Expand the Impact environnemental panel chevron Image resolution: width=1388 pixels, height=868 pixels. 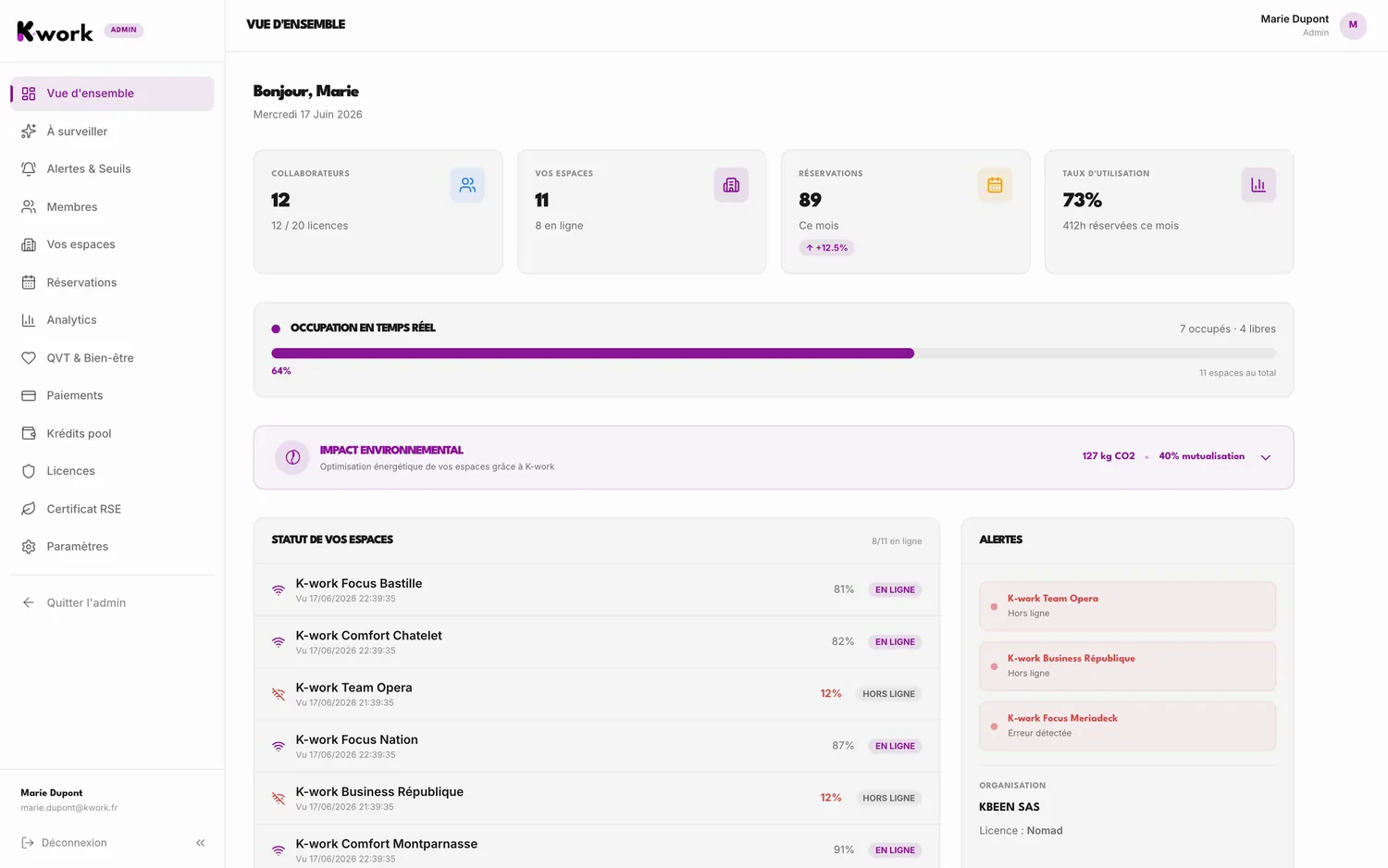click(x=1266, y=457)
